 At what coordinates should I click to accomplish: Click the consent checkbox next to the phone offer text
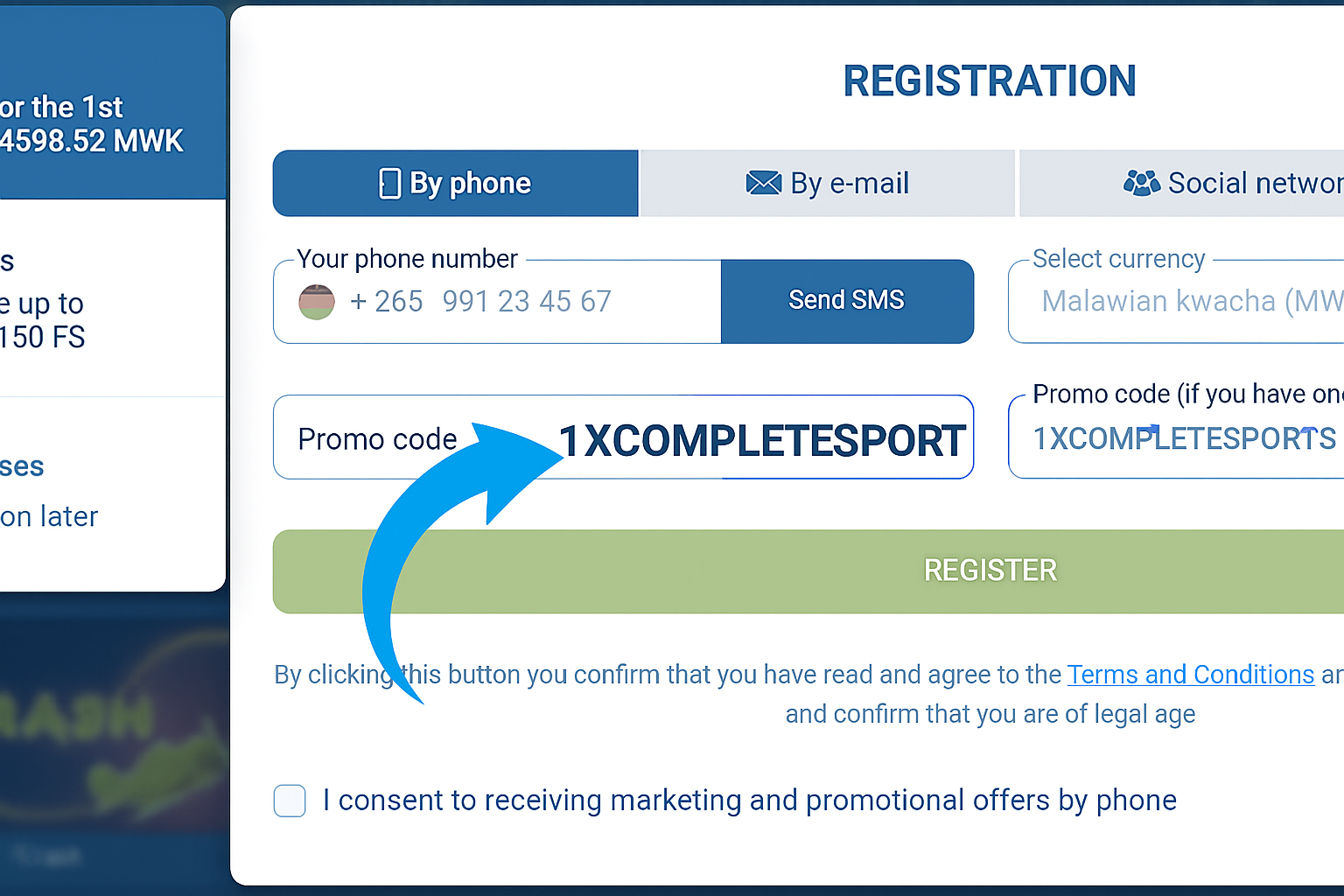point(289,801)
